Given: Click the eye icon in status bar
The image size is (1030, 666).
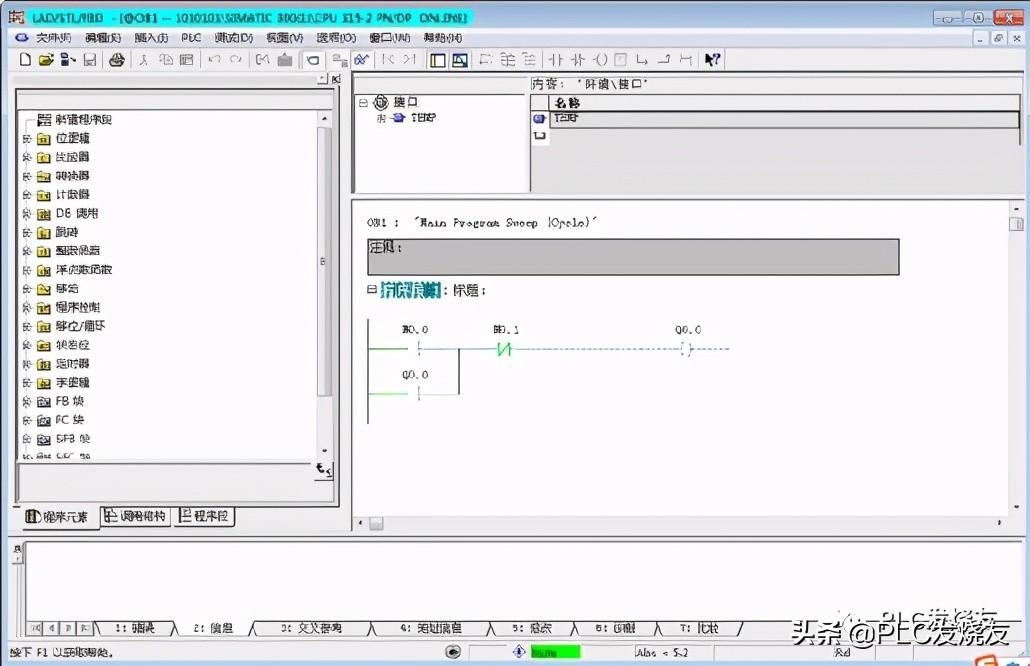Looking at the screenshot, I should pyautogui.click(x=453, y=652).
